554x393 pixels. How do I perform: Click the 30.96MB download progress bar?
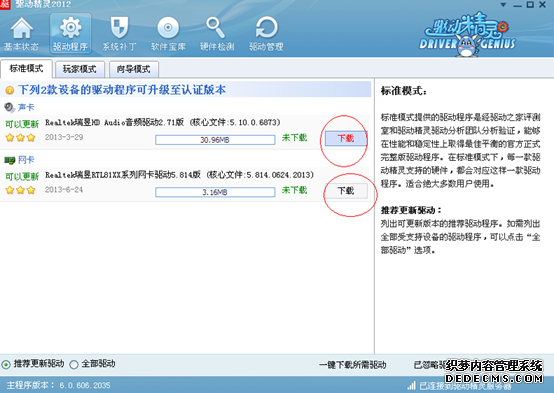215,140
